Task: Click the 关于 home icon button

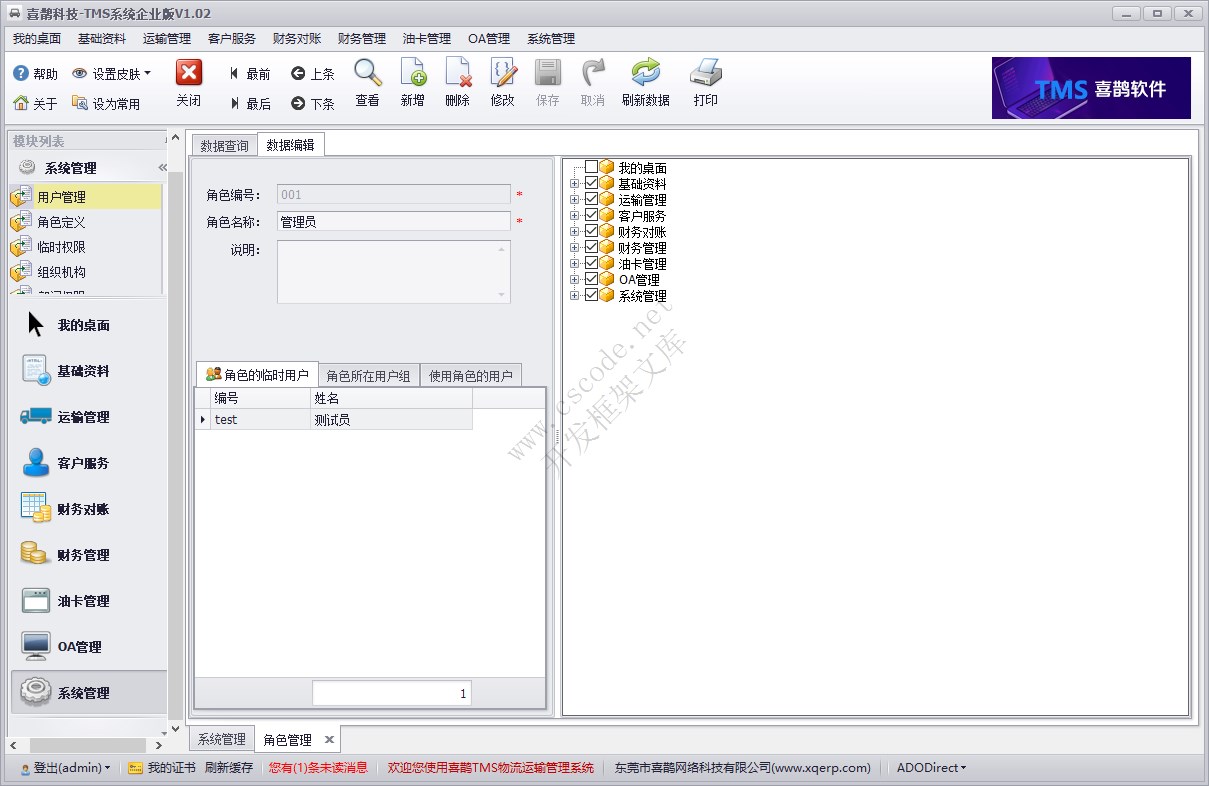Action: (x=21, y=103)
